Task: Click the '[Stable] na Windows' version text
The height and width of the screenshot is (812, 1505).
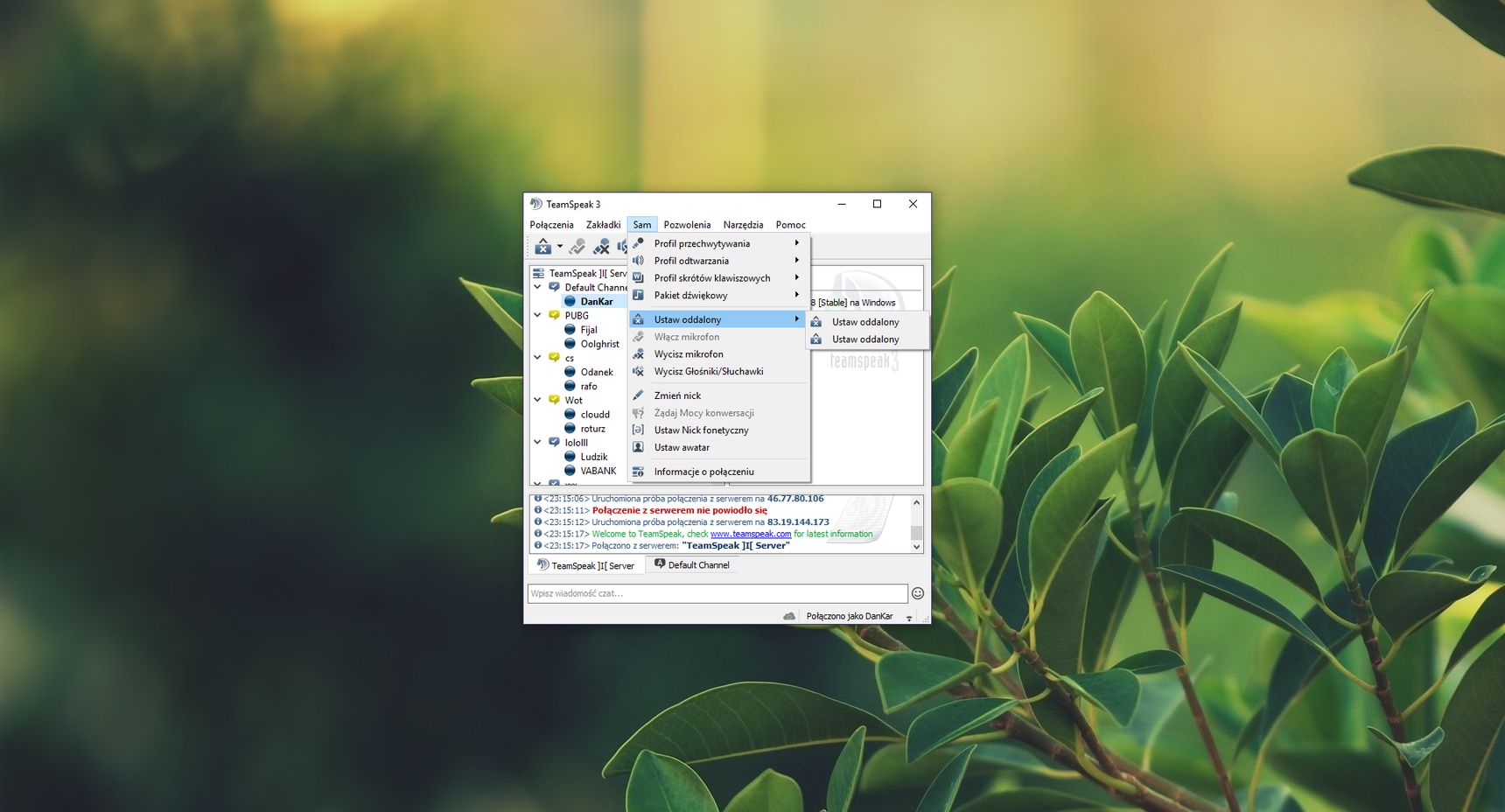Action: [857, 303]
